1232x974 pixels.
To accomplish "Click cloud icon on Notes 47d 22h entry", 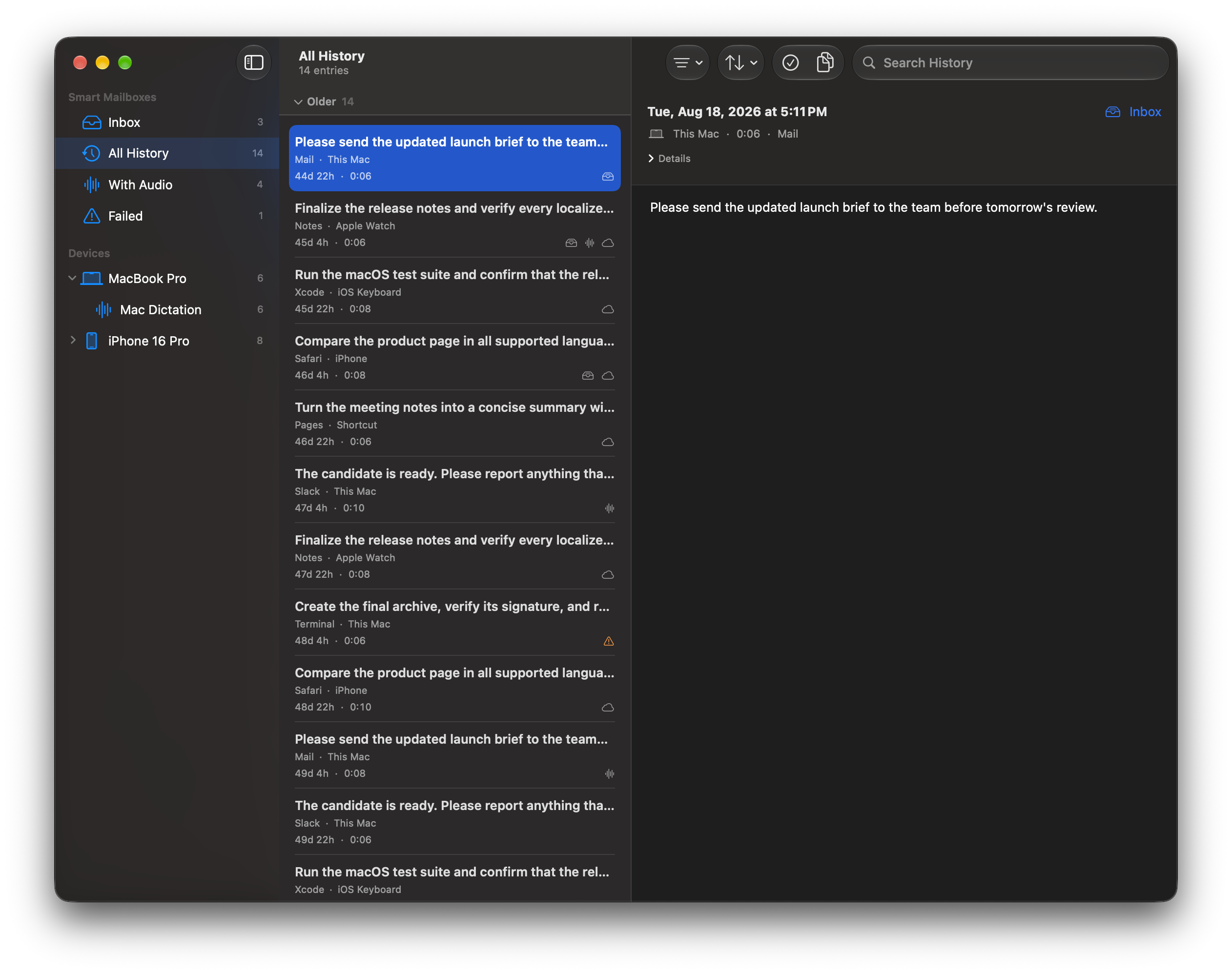I will coord(607,574).
